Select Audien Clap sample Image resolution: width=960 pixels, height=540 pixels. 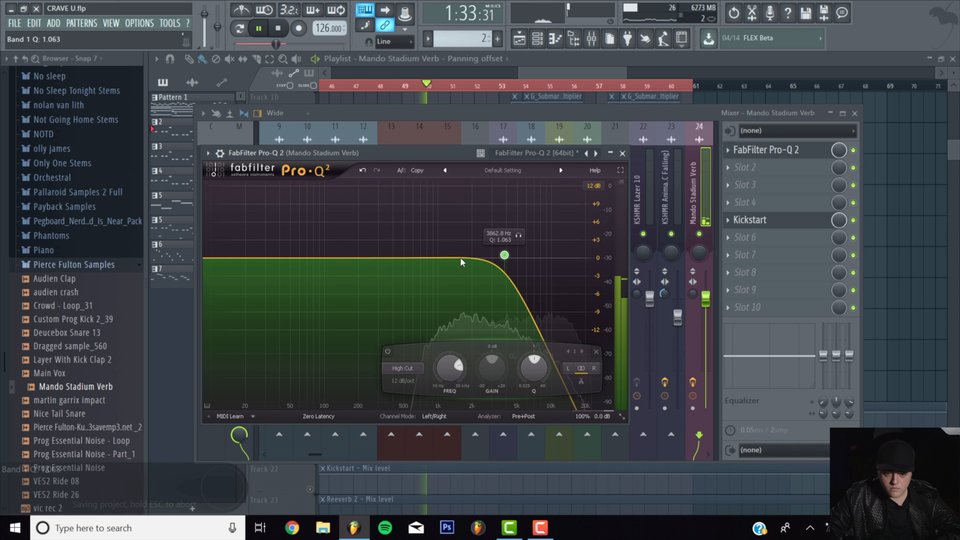tap(54, 279)
